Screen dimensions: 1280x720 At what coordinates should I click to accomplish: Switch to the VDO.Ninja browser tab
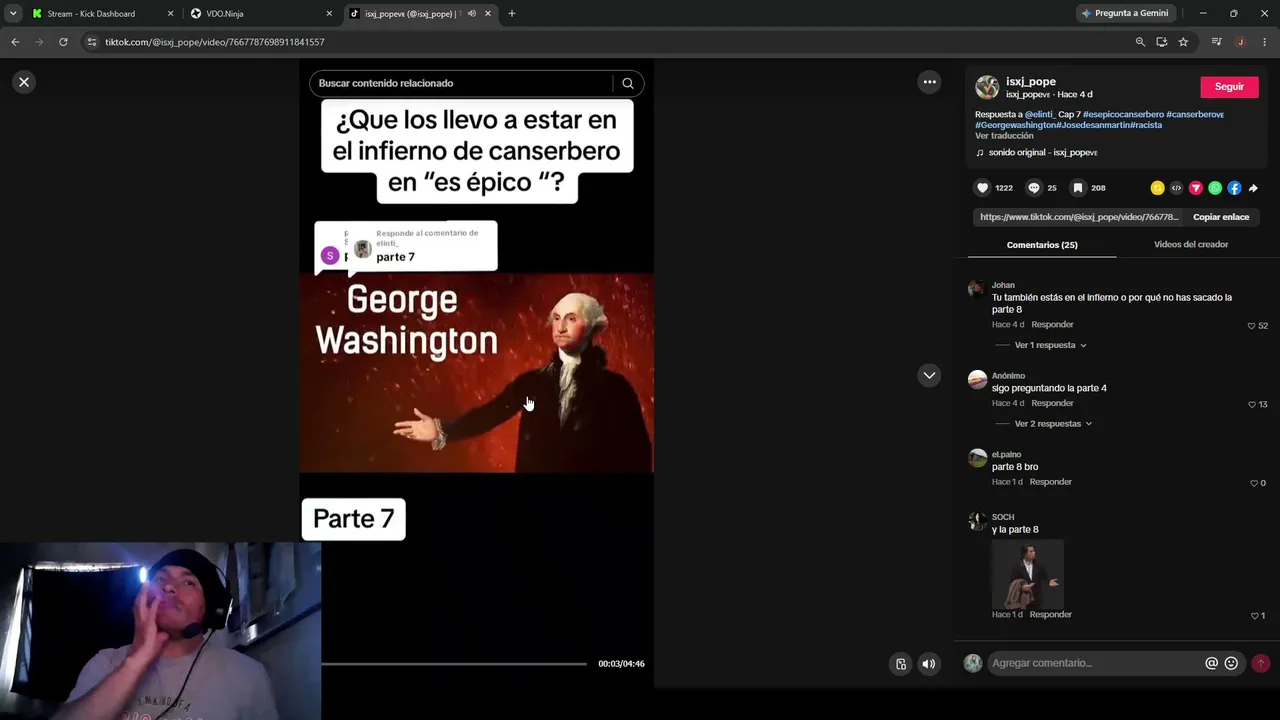[x=225, y=14]
